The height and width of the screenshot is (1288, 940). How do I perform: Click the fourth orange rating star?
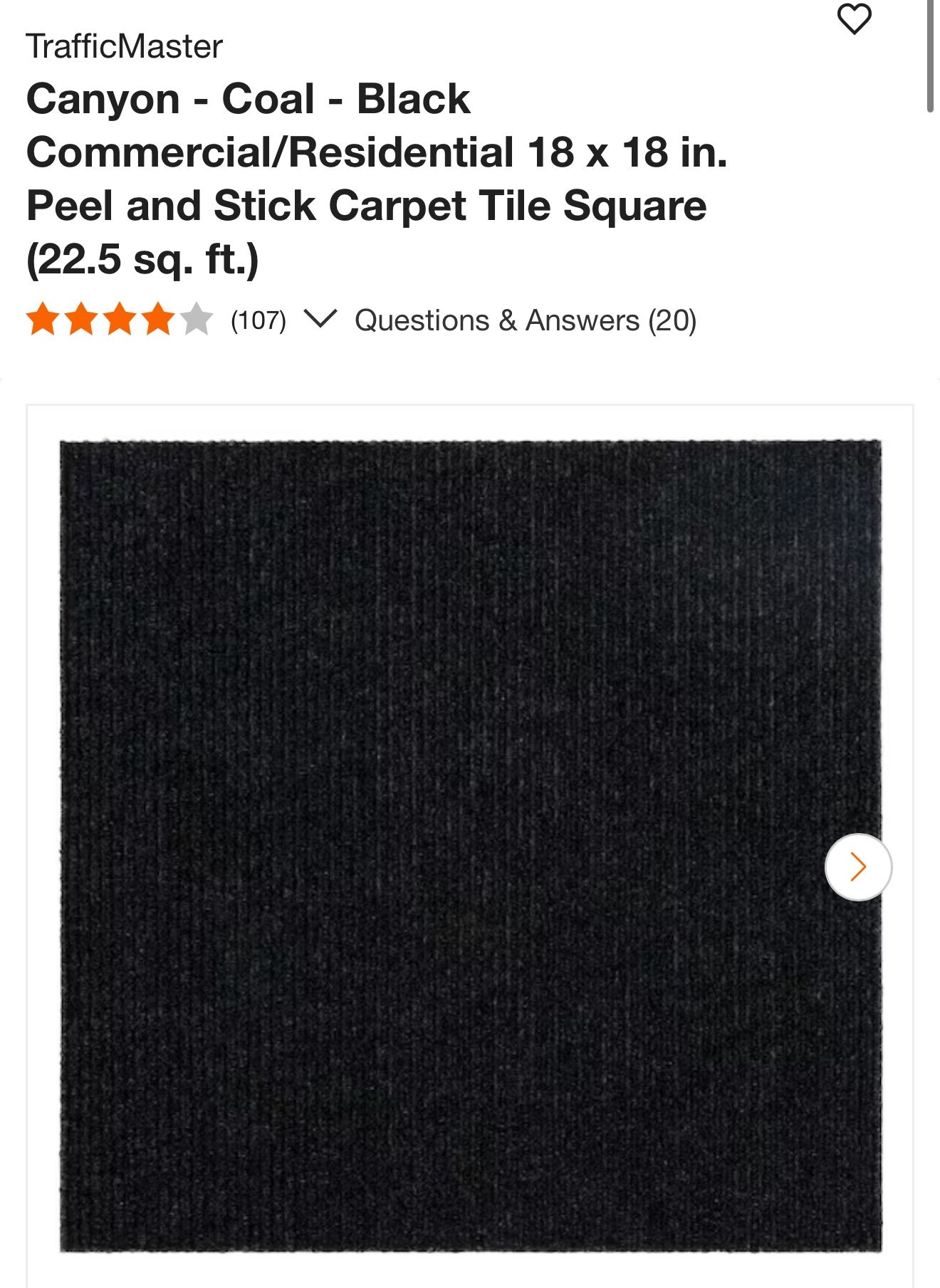point(158,319)
